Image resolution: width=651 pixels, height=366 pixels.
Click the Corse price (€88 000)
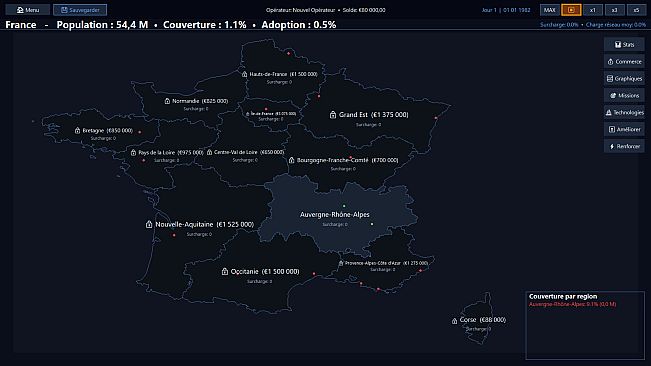(x=492, y=320)
